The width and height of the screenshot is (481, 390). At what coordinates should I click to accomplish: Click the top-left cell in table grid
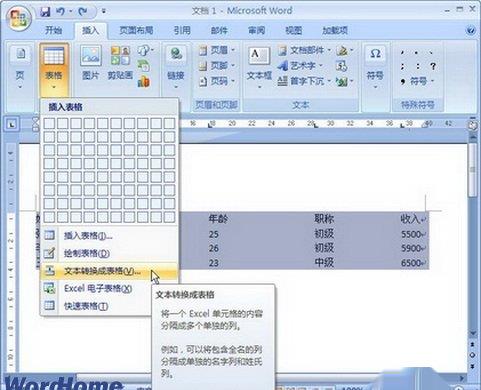49,123
